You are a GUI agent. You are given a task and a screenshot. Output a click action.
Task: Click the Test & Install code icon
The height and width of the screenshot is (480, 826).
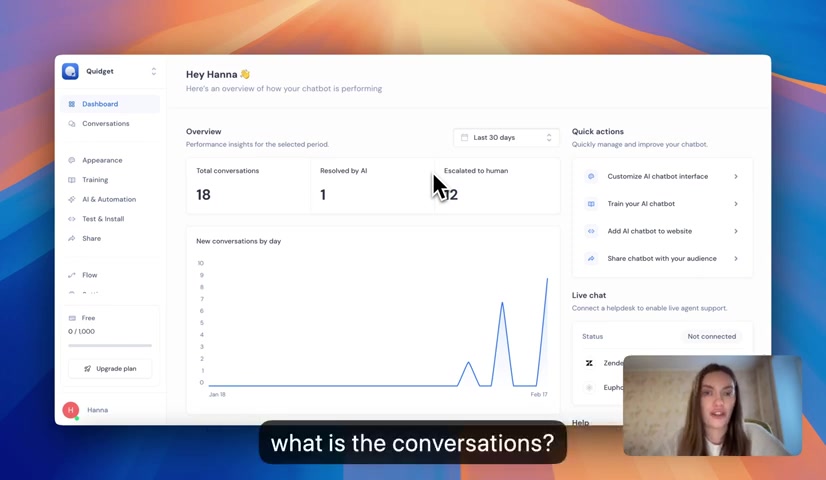pyautogui.click(x=72, y=219)
